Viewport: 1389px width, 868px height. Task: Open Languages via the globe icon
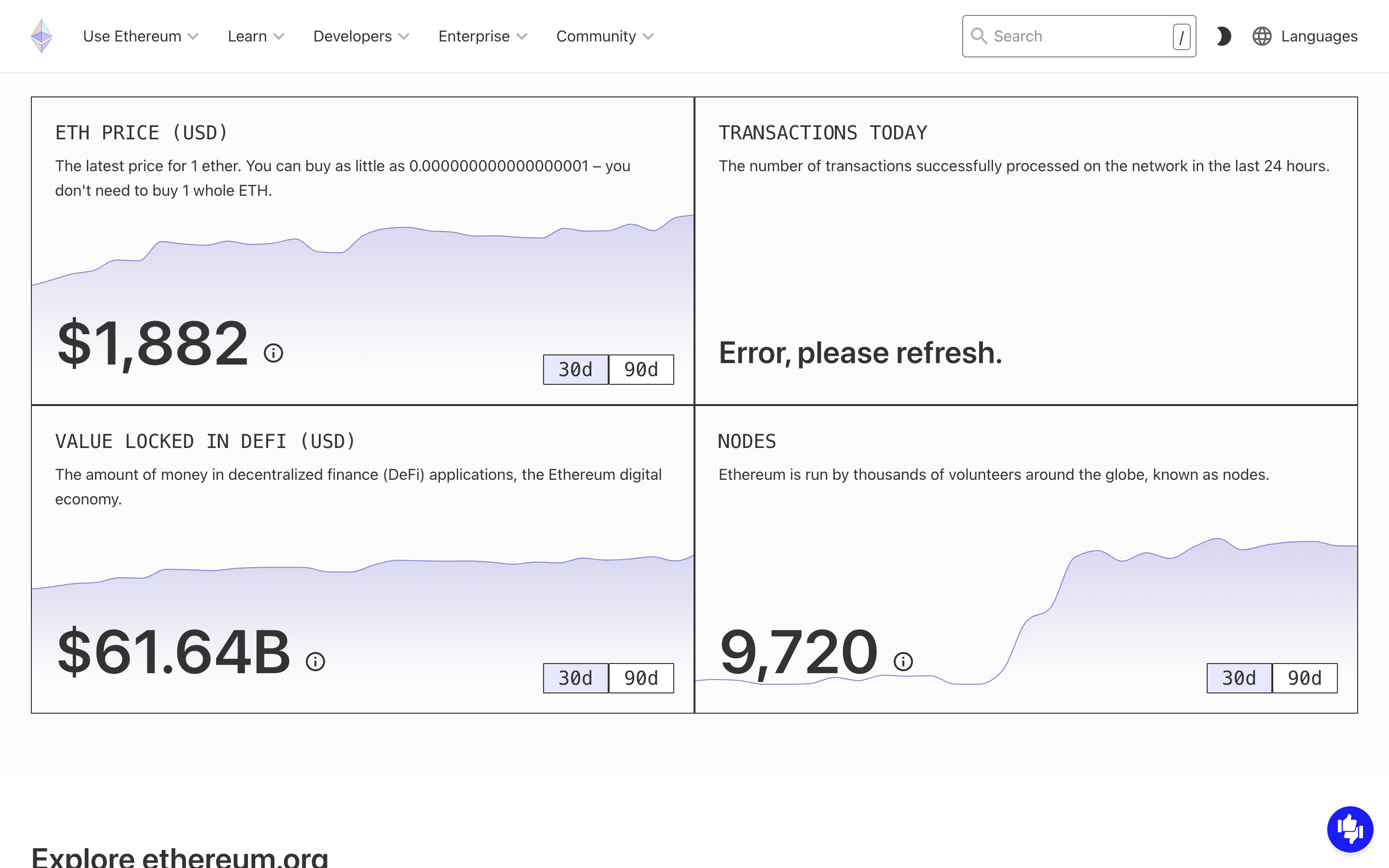pos(1262,36)
